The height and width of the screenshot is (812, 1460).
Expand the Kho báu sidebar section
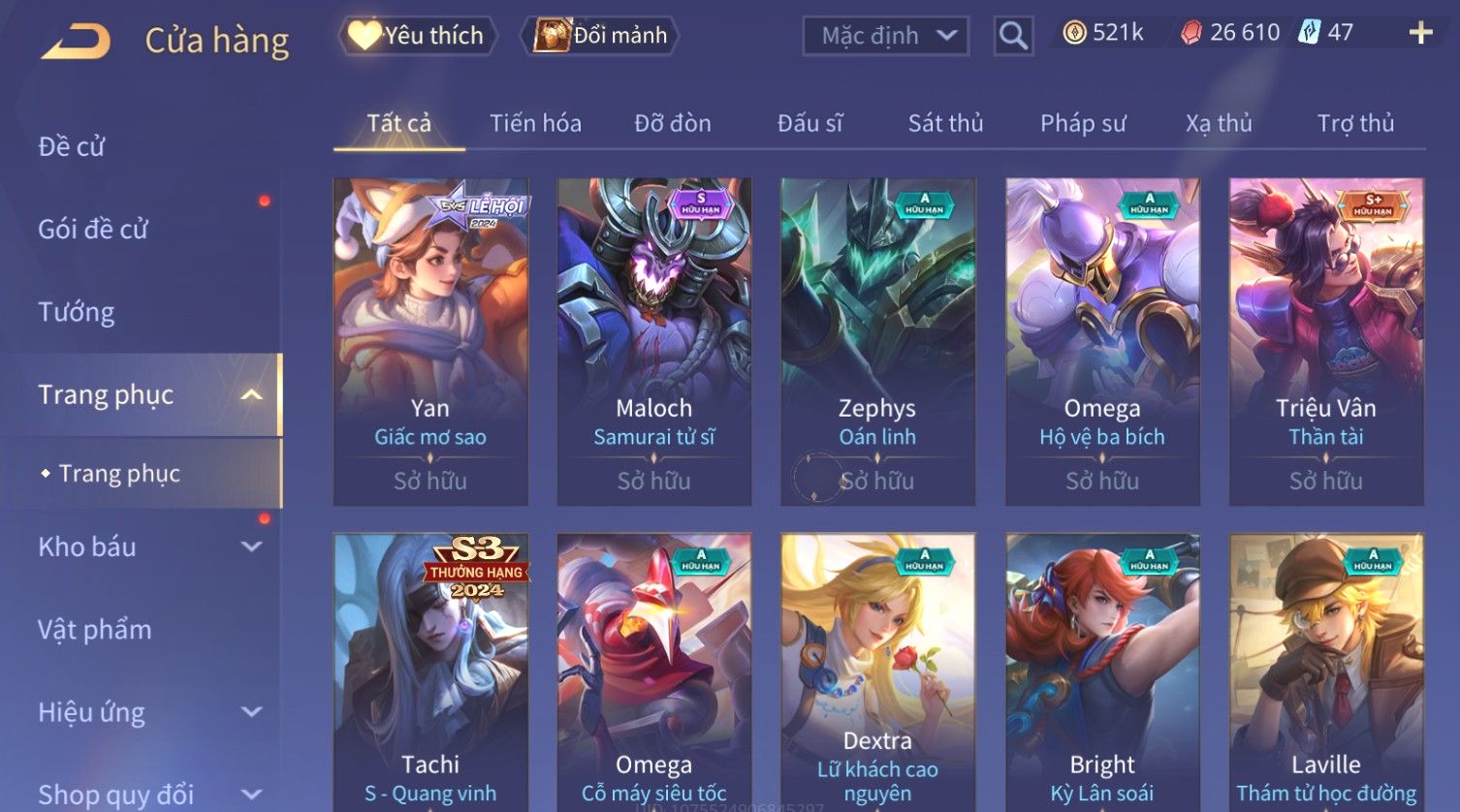pos(251,547)
